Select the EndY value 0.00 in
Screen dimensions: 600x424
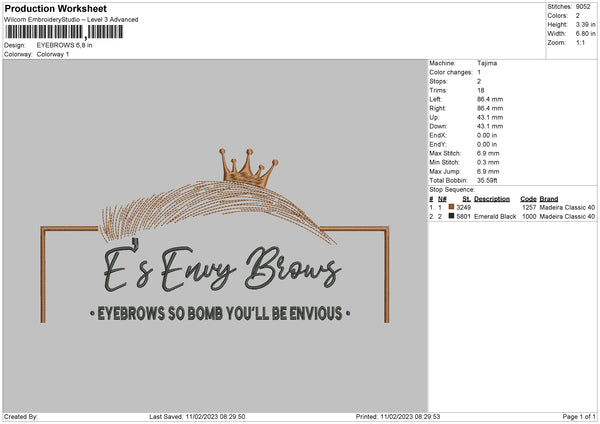tap(487, 145)
